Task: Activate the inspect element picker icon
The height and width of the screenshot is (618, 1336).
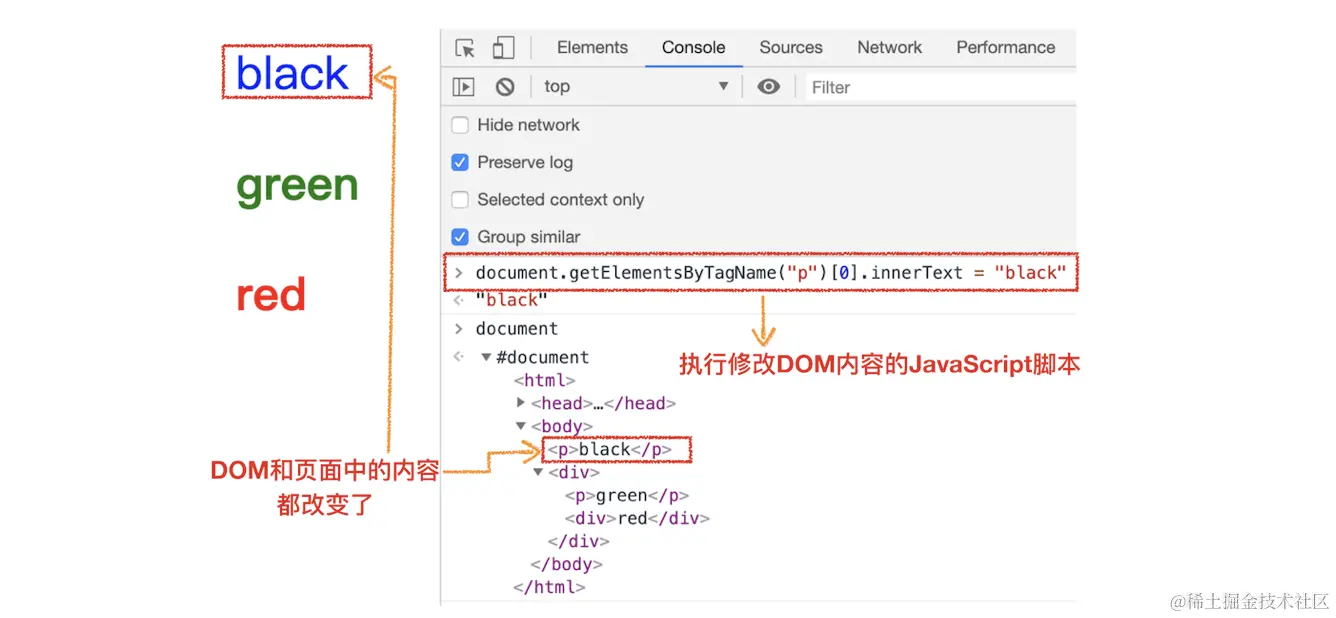Action: pos(465,48)
